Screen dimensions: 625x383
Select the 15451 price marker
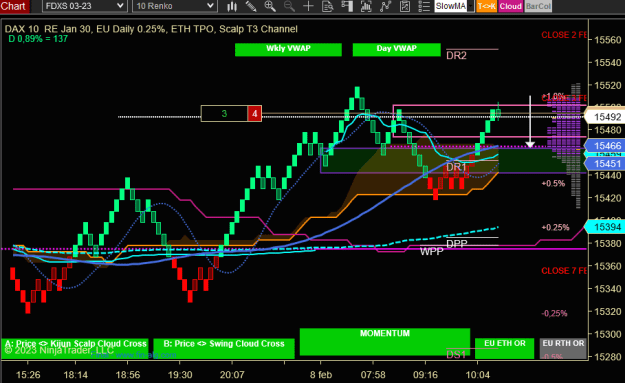point(605,164)
